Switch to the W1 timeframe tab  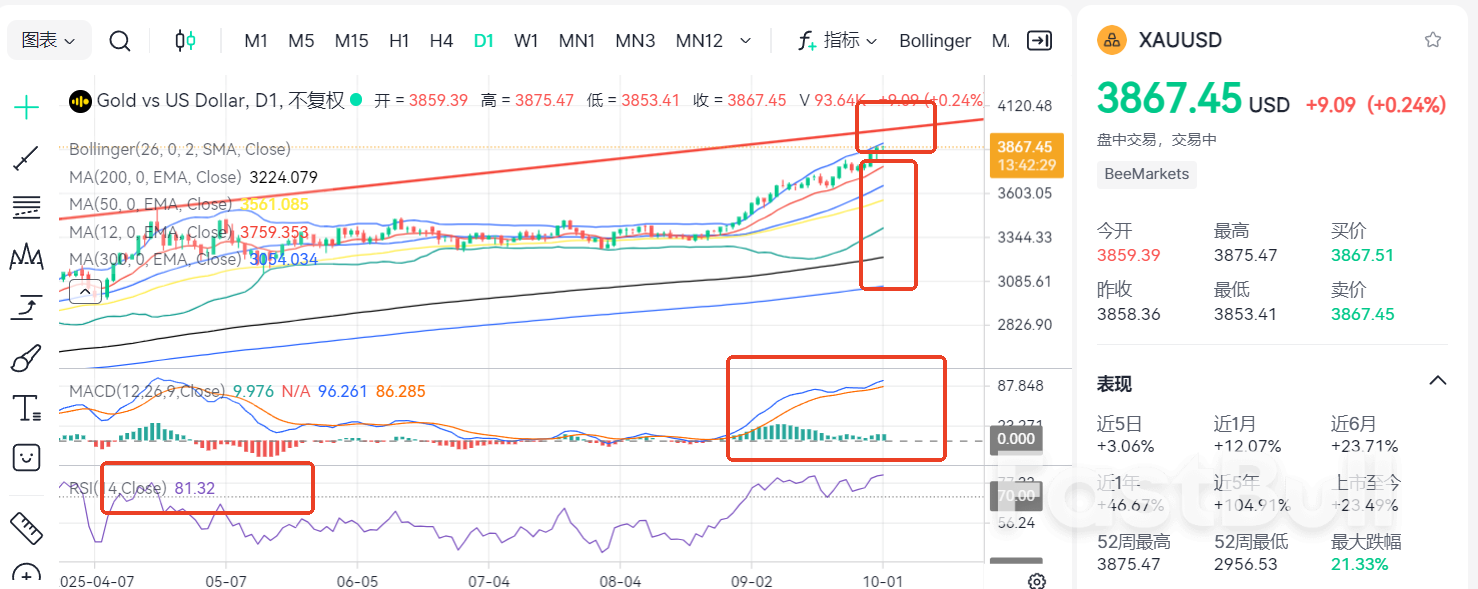[526, 41]
